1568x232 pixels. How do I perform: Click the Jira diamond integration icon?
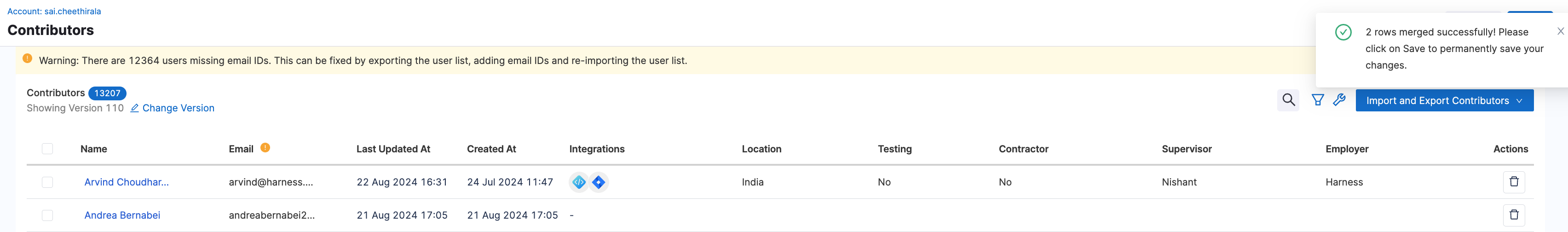coord(599,182)
